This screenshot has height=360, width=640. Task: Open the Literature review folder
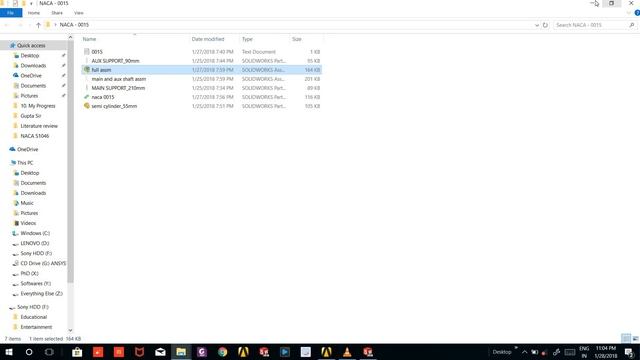(x=39, y=126)
